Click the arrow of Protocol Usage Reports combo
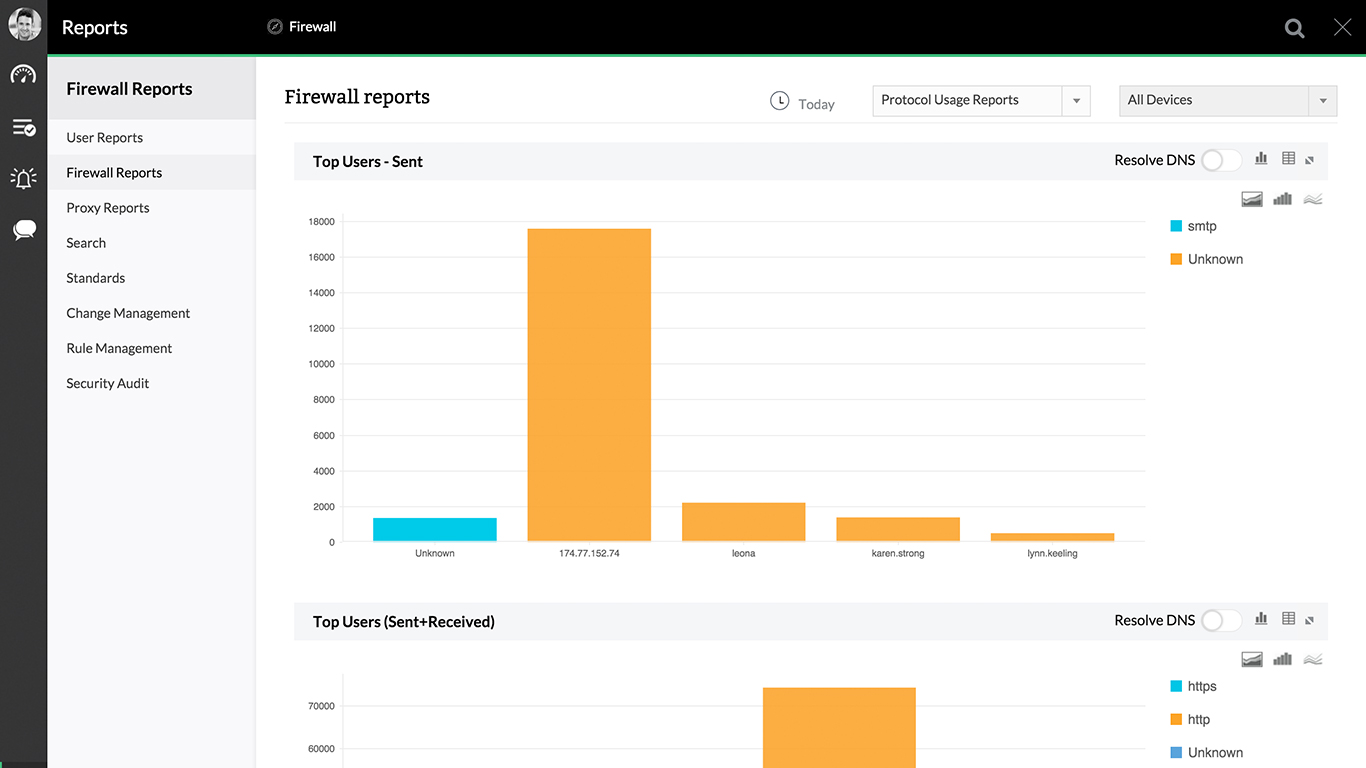 1076,100
